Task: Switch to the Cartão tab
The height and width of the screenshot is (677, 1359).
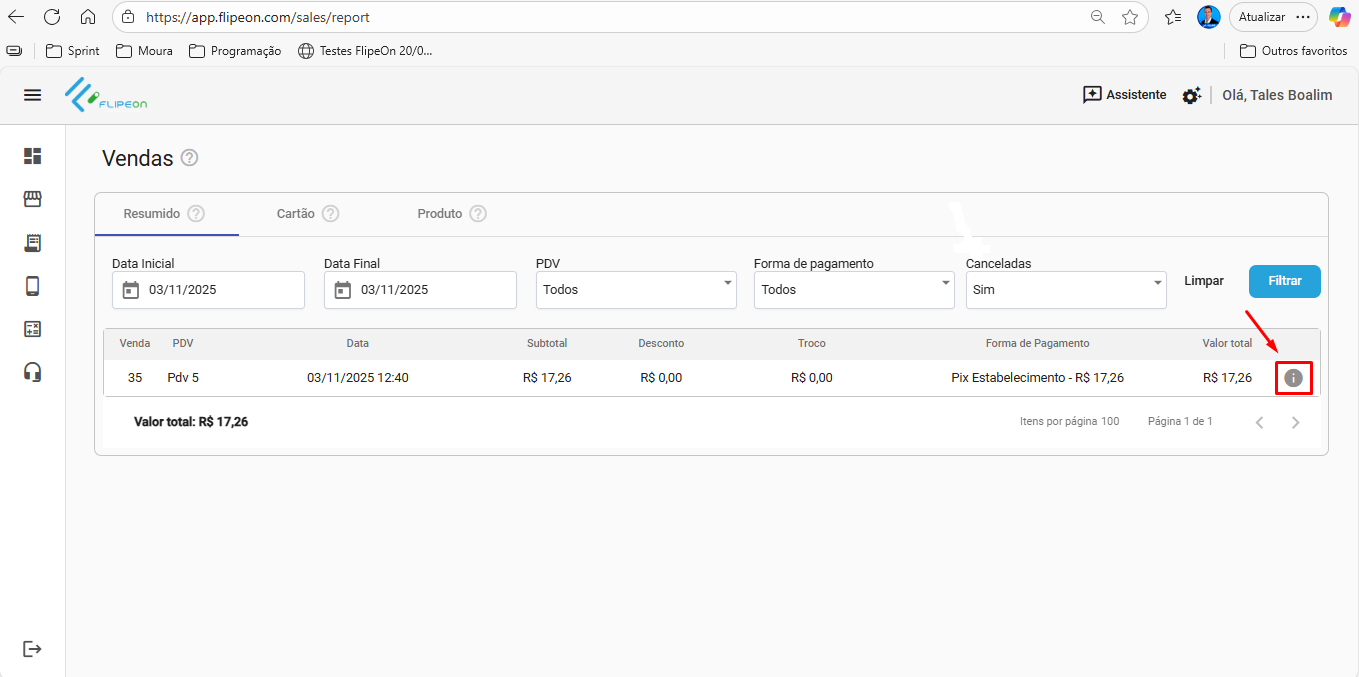Action: point(296,214)
